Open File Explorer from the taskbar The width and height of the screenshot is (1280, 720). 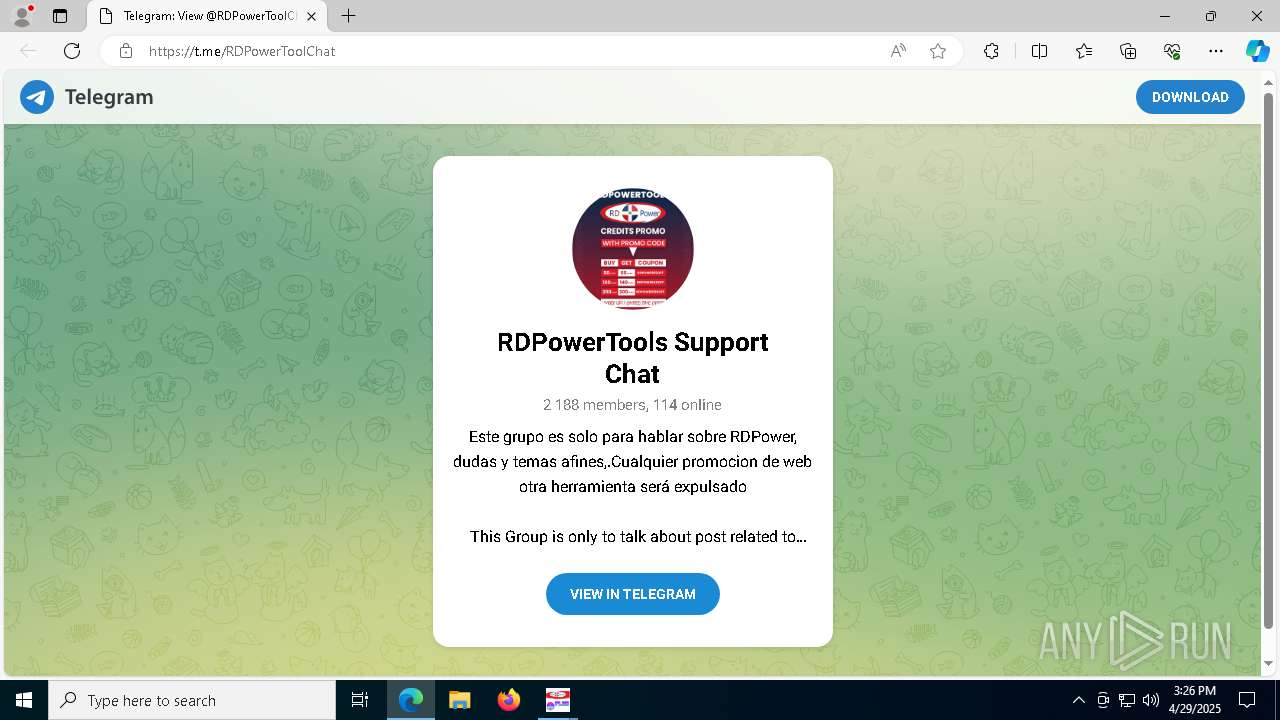459,700
